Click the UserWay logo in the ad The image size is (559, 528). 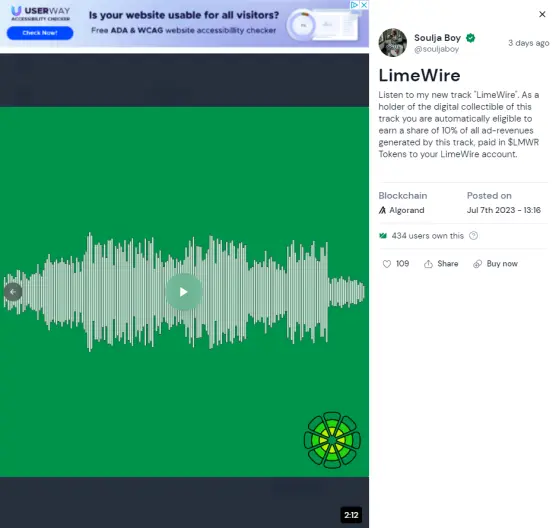coord(40,13)
